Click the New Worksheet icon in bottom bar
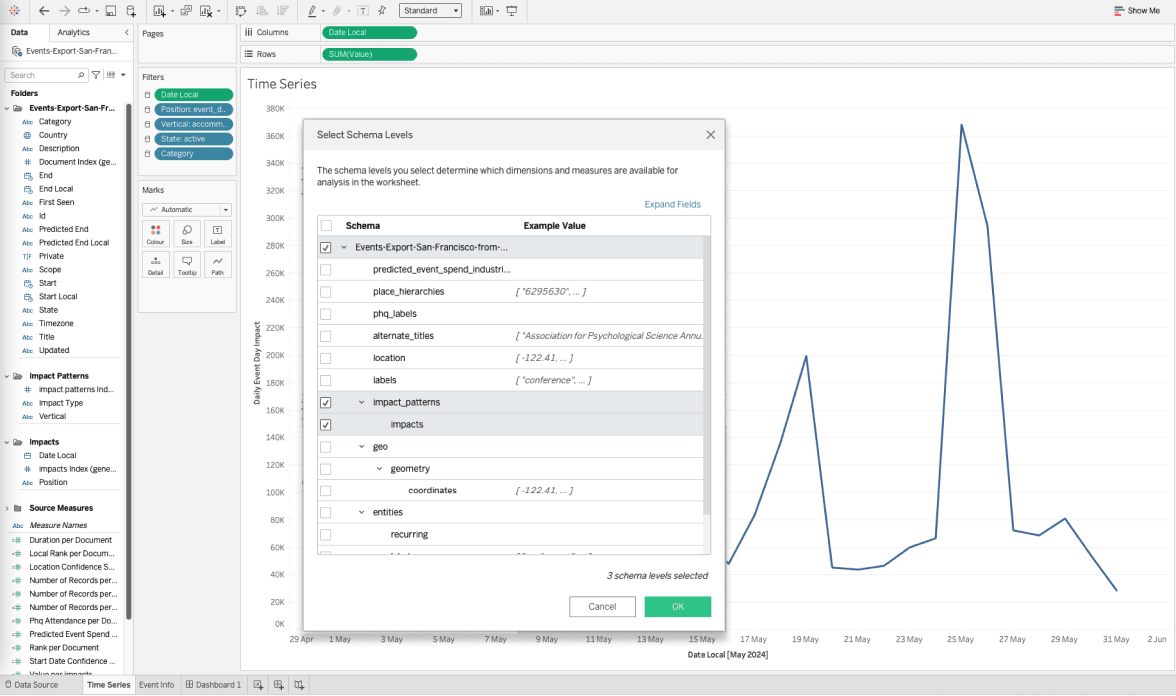The height and width of the screenshot is (696, 1176). click(x=258, y=685)
